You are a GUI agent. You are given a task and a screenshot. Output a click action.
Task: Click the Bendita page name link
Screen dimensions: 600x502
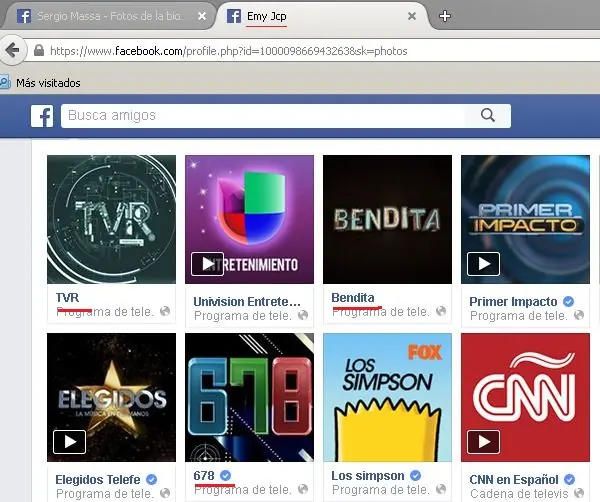(353, 297)
